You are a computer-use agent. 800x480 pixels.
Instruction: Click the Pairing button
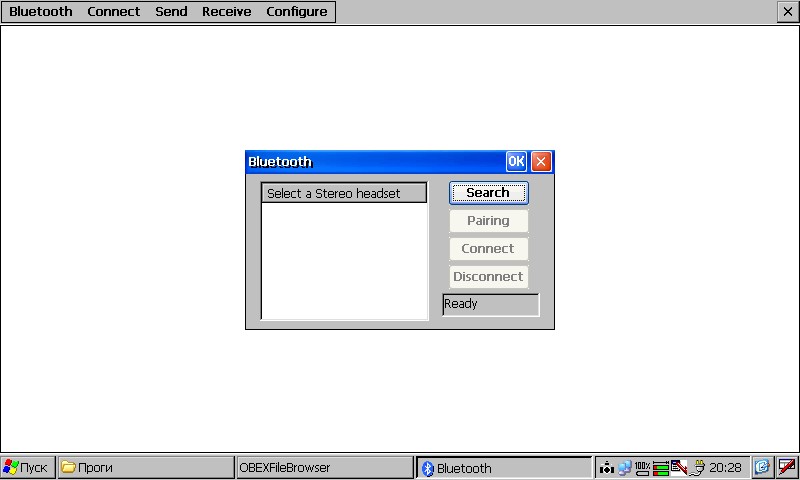pos(488,221)
